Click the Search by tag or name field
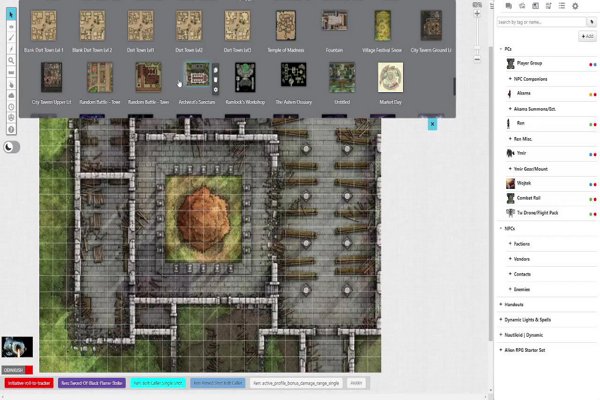 (x=541, y=22)
